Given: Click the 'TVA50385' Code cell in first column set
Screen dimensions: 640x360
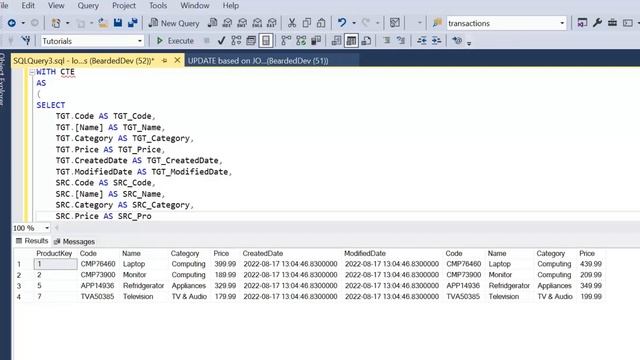Looking at the screenshot, I should [x=98, y=297].
